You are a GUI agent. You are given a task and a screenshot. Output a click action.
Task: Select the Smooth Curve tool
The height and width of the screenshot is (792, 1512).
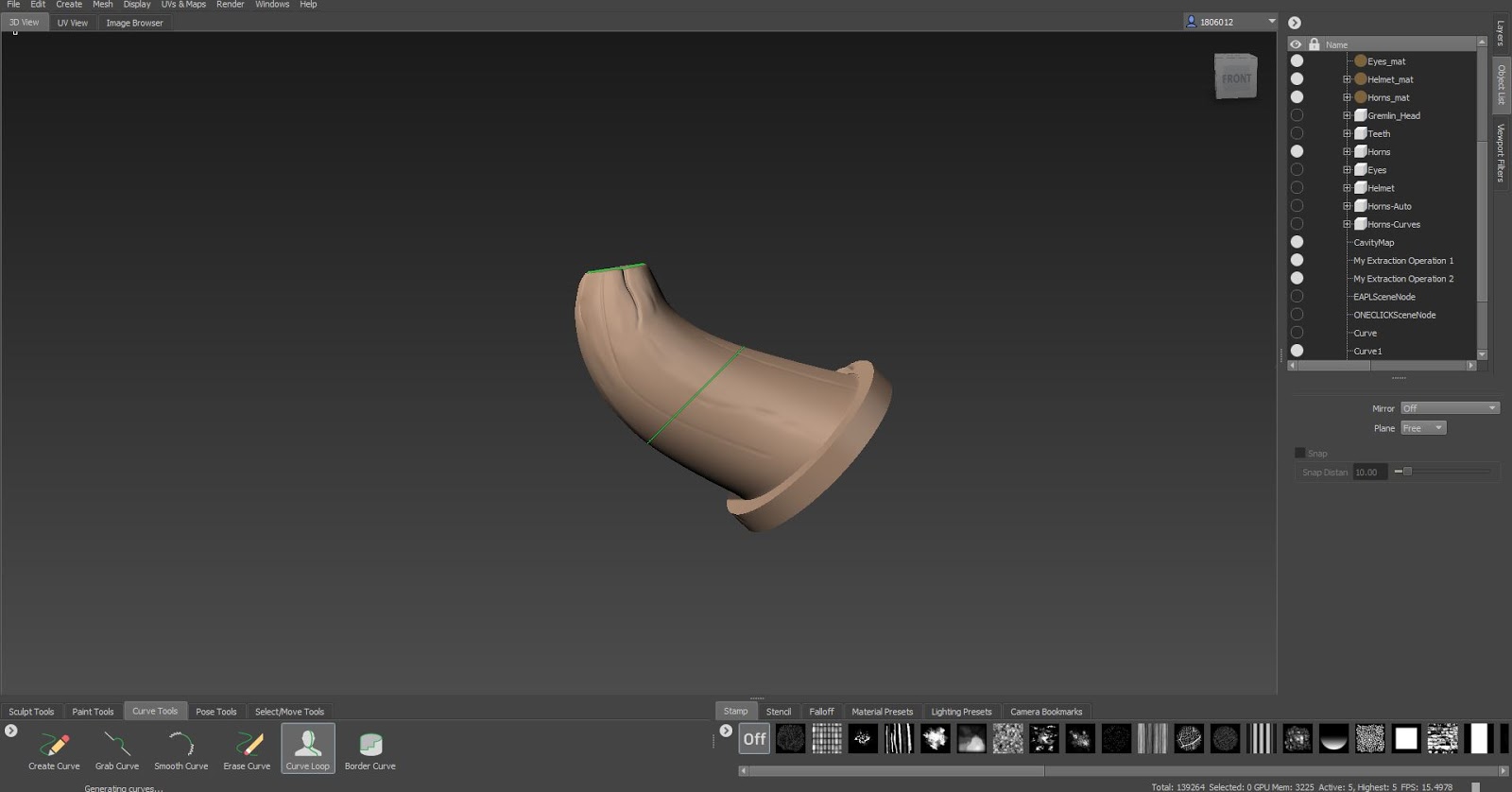click(x=180, y=750)
